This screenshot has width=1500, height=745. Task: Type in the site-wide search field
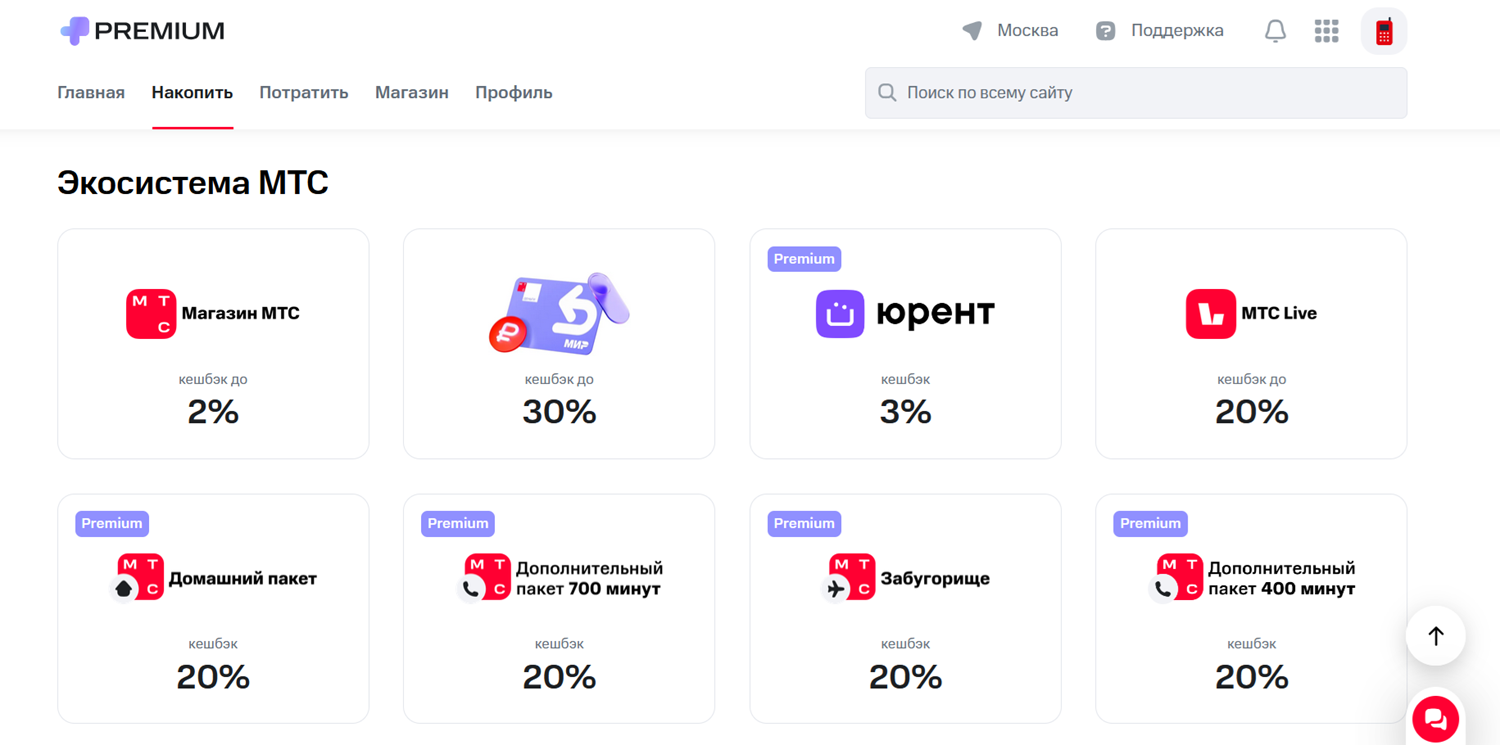[1150, 93]
